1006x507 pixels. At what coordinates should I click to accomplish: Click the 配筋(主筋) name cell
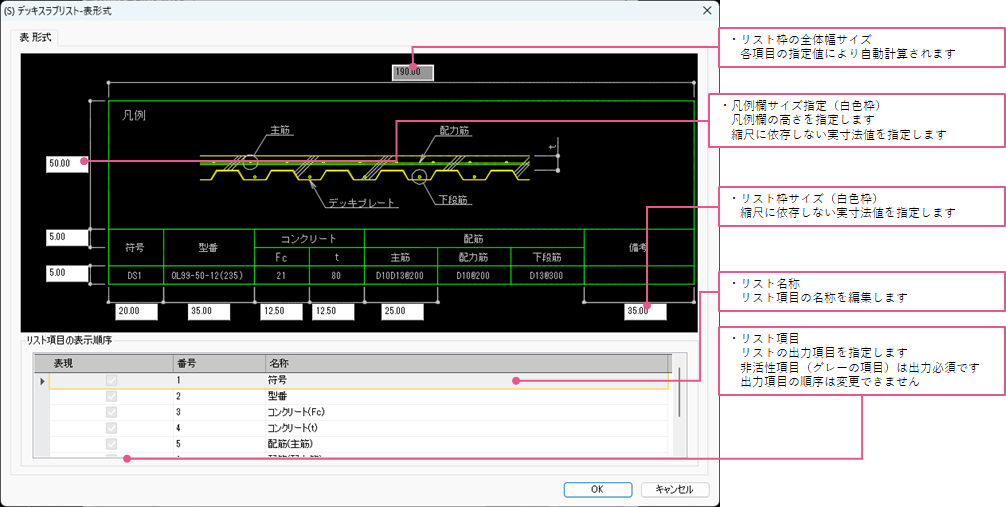click(466, 444)
